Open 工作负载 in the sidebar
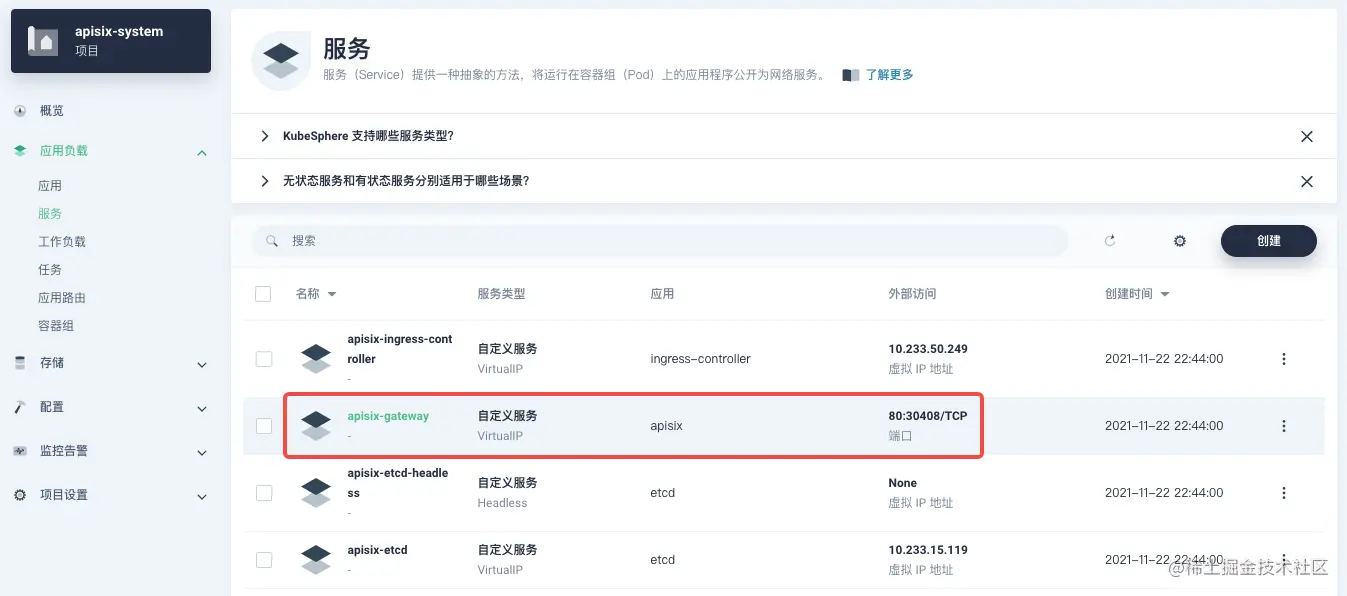Screen dimensions: 1347x596 click(x=62, y=242)
